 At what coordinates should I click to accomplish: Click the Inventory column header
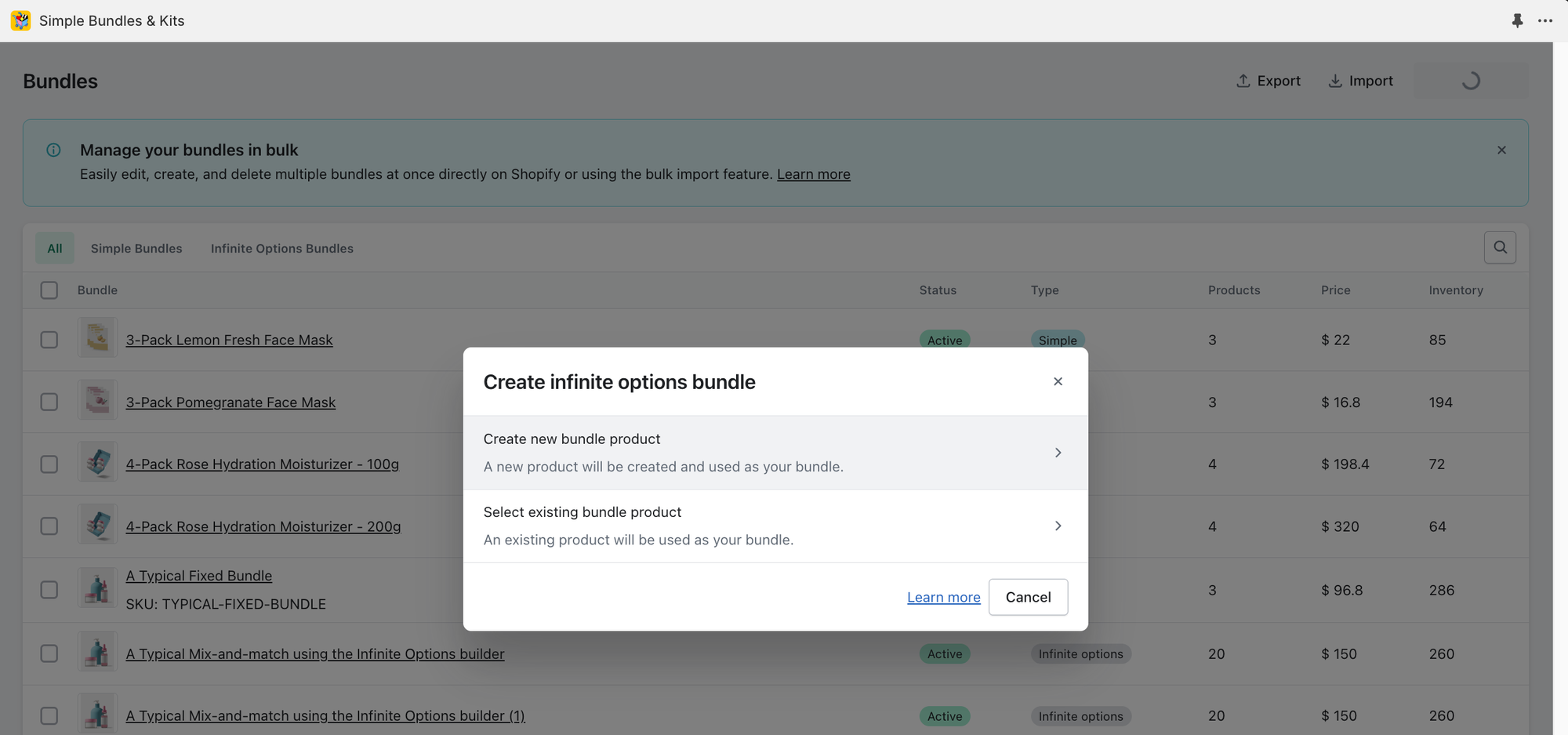point(1456,290)
